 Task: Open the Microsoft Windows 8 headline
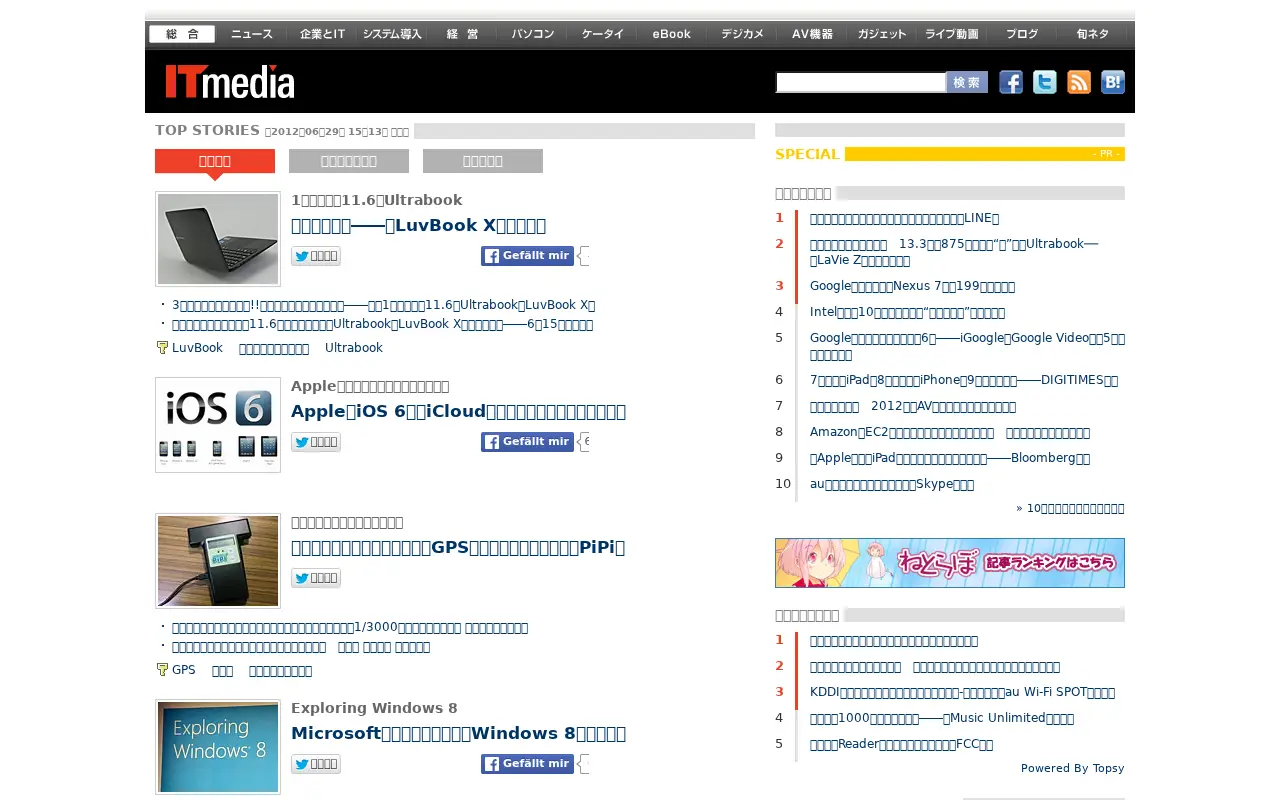458,733
